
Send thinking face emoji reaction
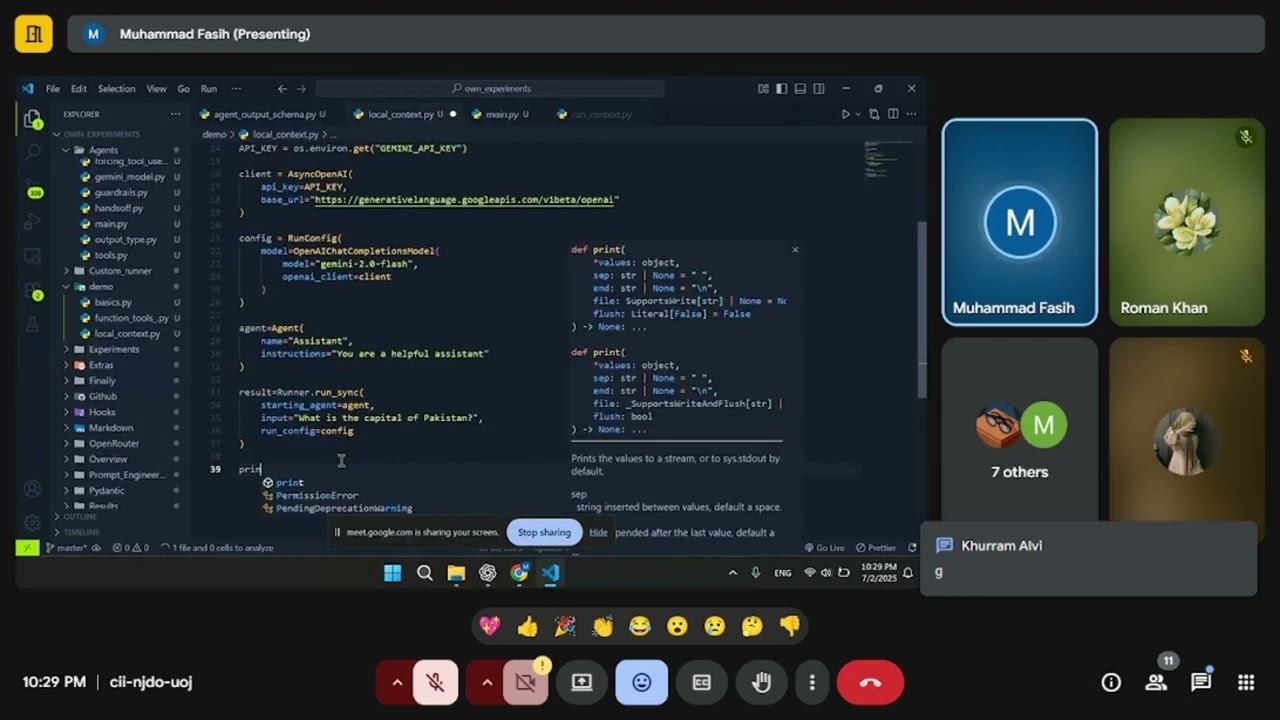(752, 626)
